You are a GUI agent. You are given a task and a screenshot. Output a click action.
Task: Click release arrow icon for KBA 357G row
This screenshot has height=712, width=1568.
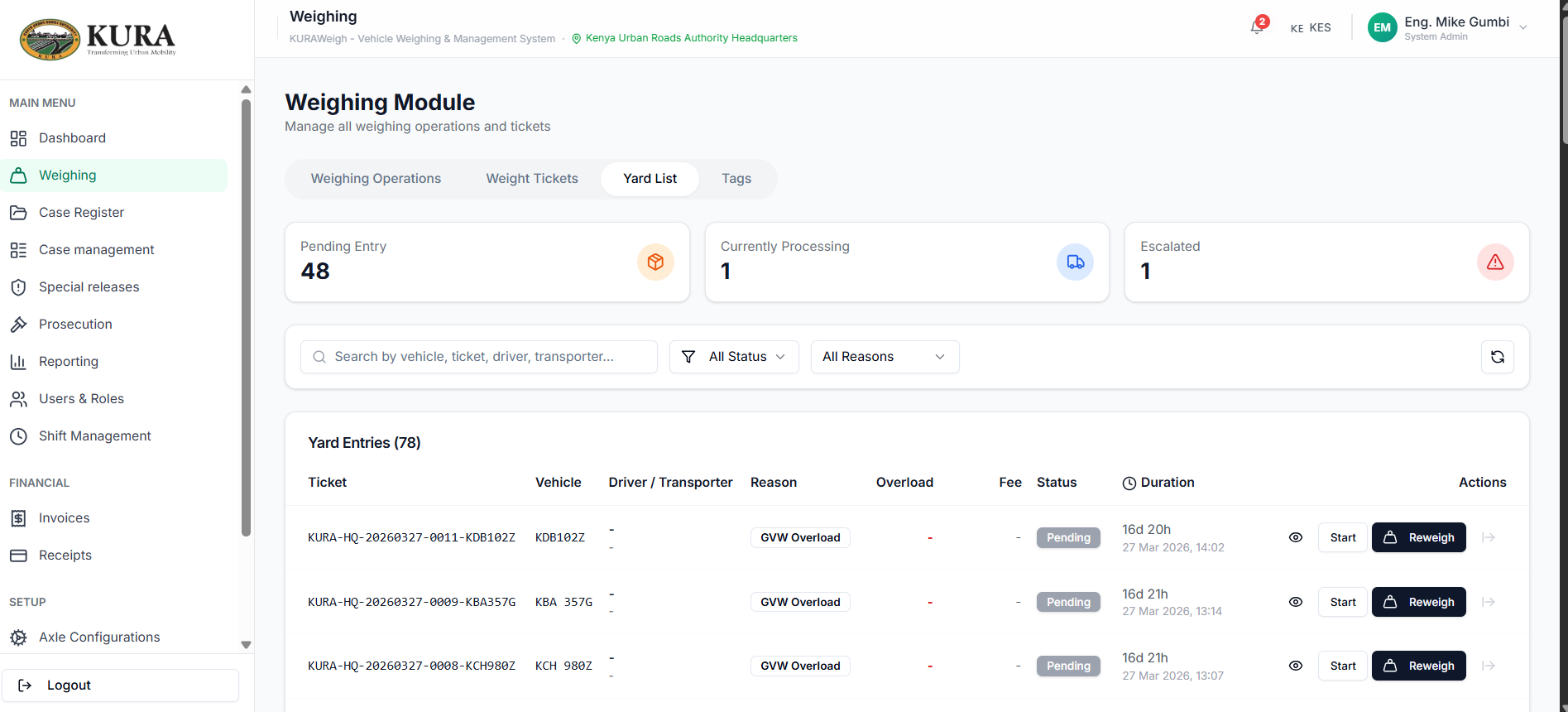(x=1489, y=602)
